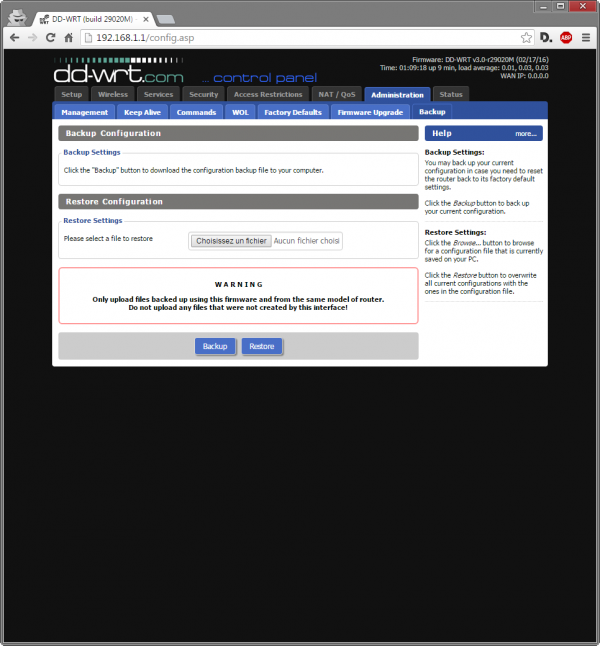600x646 pixels.
Task: Open the Chrome hamburger menu
Action: 586,37
